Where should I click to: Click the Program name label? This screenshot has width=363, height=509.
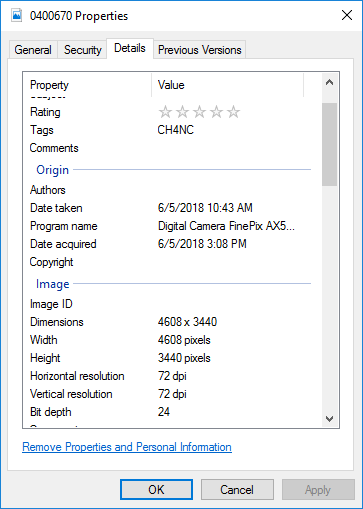[x=64, y=226]
